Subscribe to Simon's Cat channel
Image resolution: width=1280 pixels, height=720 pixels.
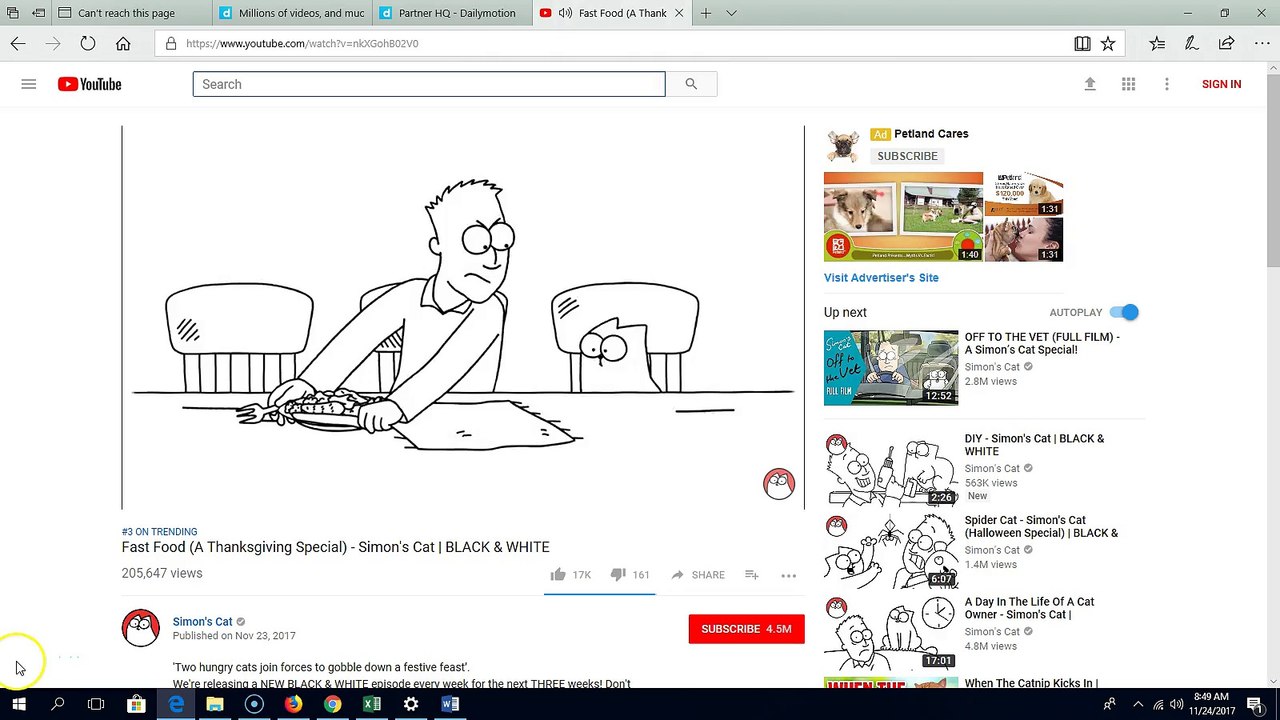746,629
